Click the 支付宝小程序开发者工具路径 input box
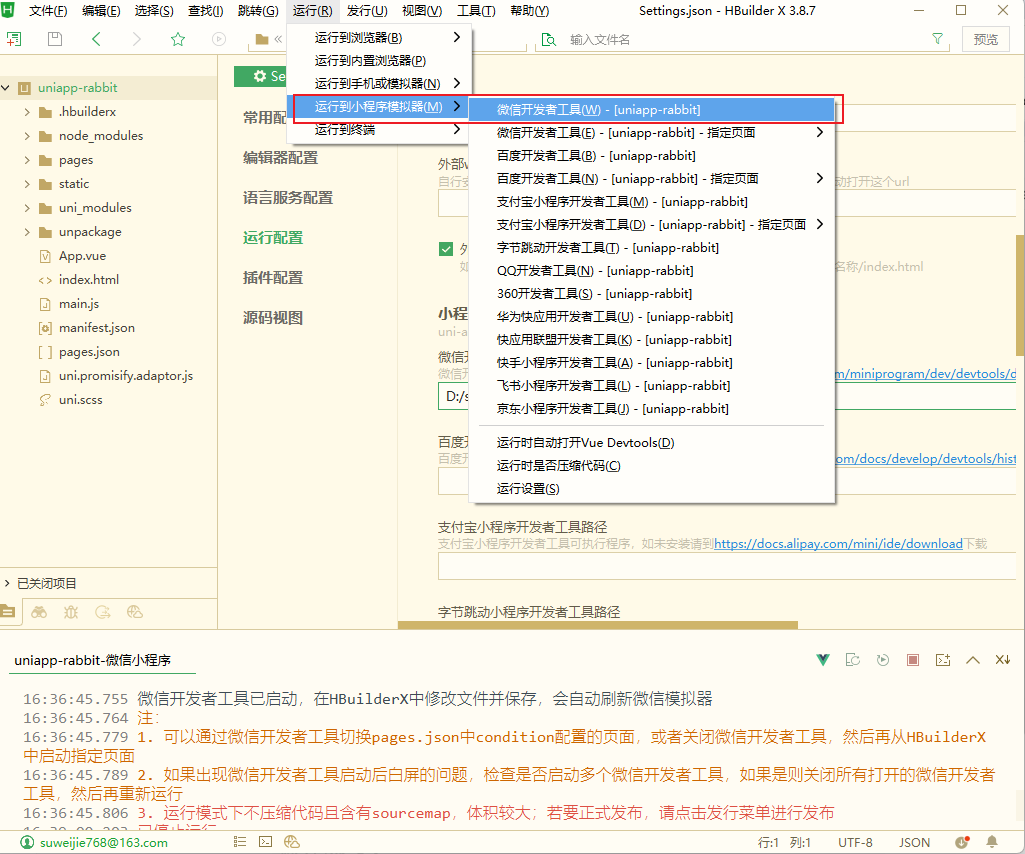 click(x=726, y=566)
